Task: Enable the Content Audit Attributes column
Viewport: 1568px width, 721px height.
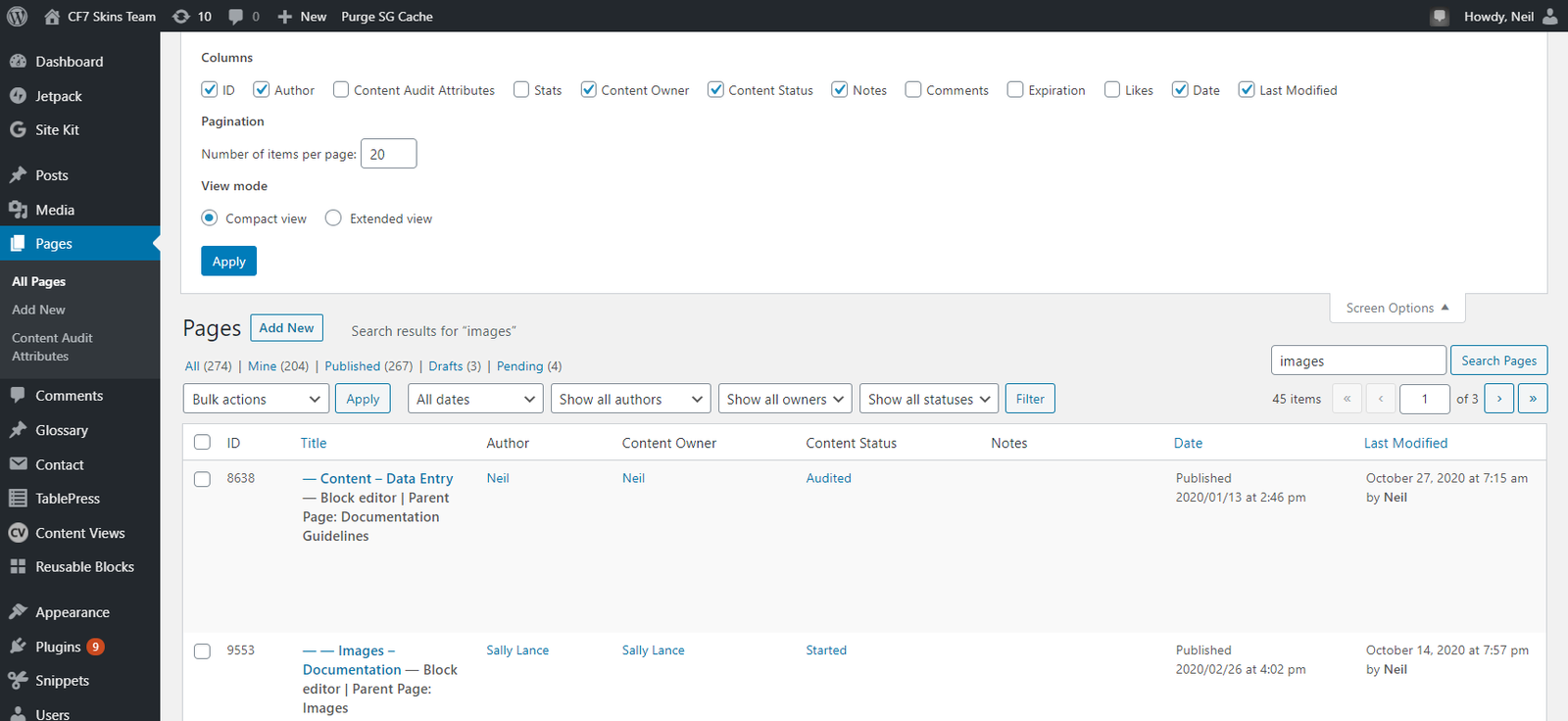Action: [x=341, y=90]
